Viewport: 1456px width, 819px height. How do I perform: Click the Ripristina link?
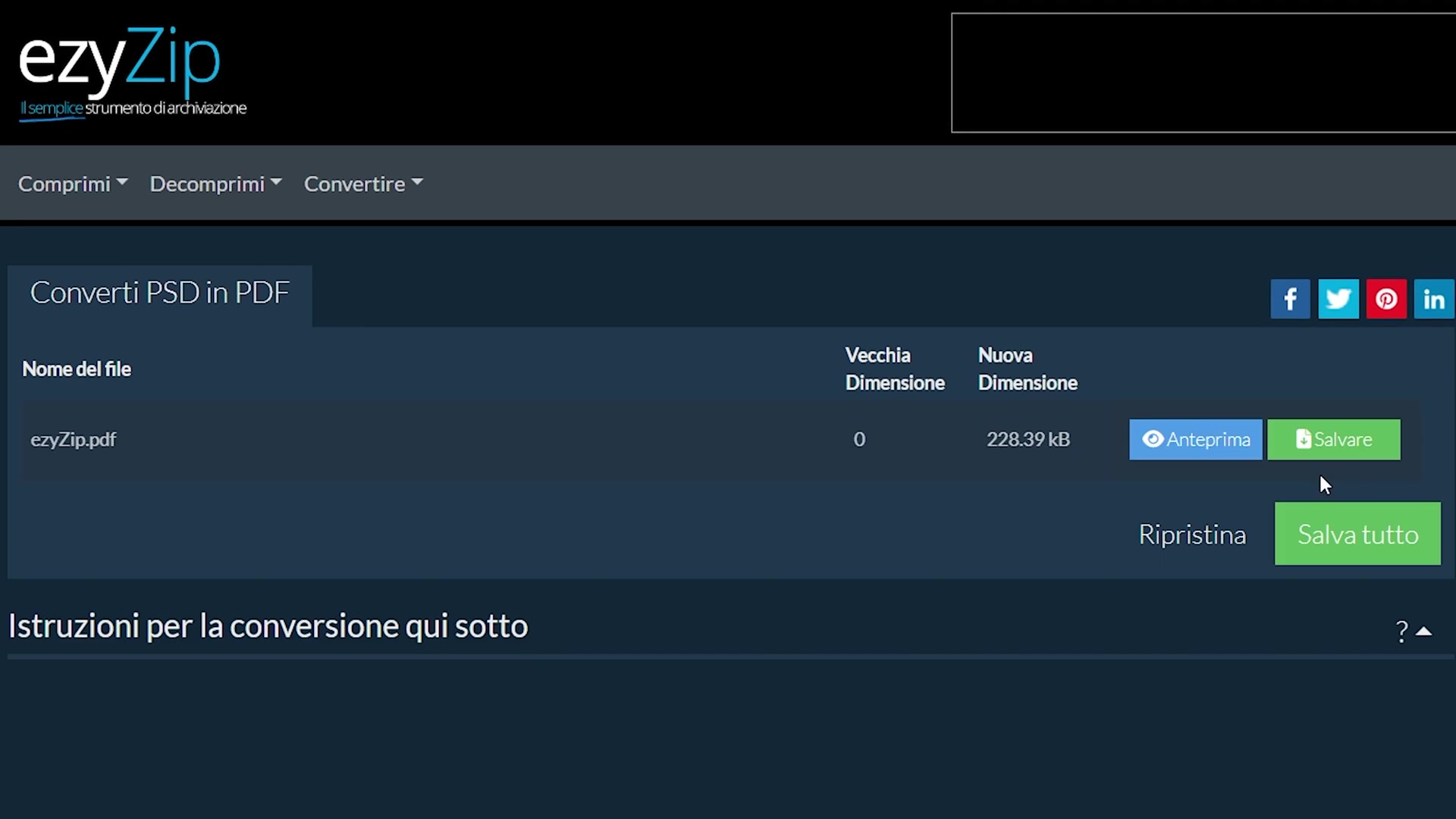point(1192,535)
